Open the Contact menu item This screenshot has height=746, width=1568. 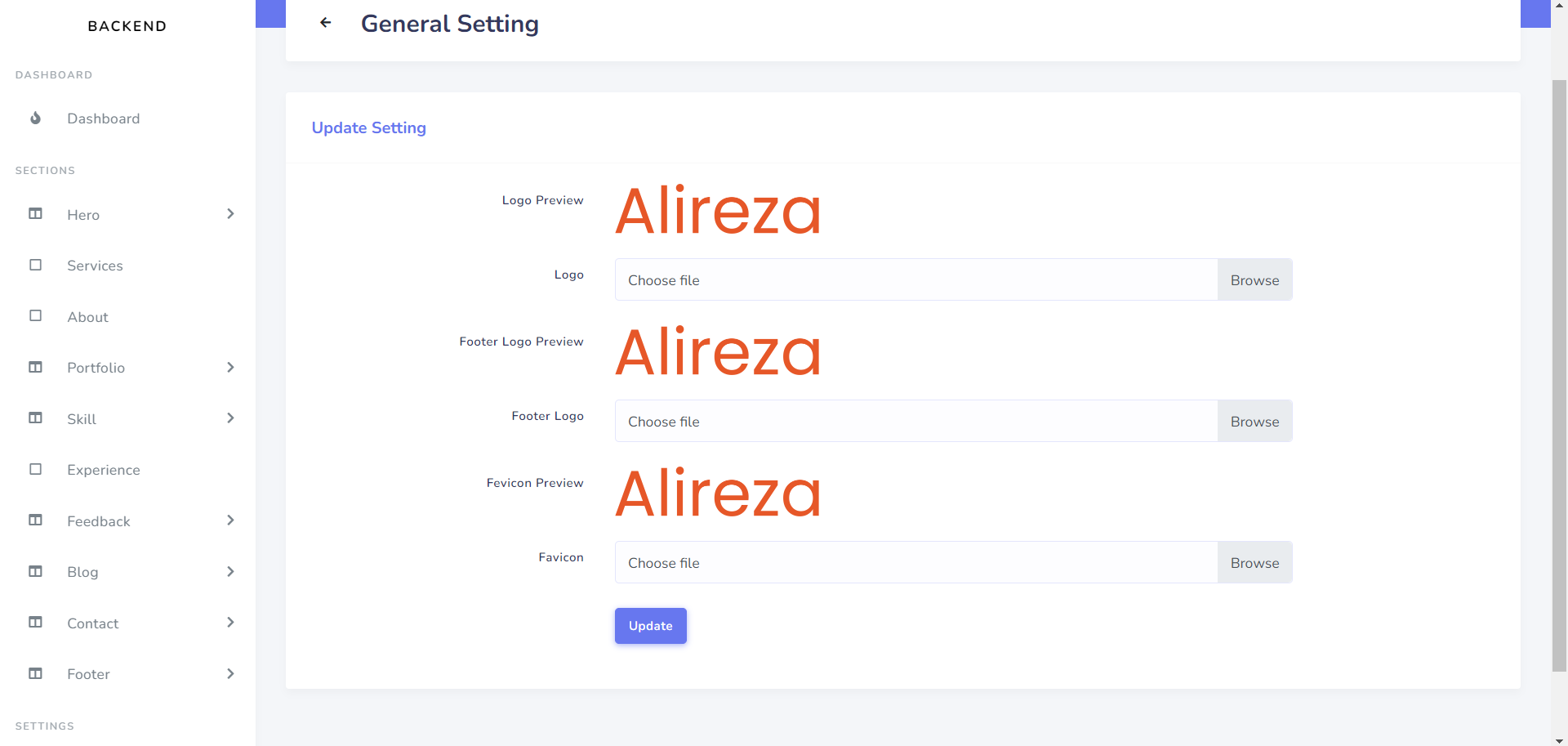tap(93, 623)
